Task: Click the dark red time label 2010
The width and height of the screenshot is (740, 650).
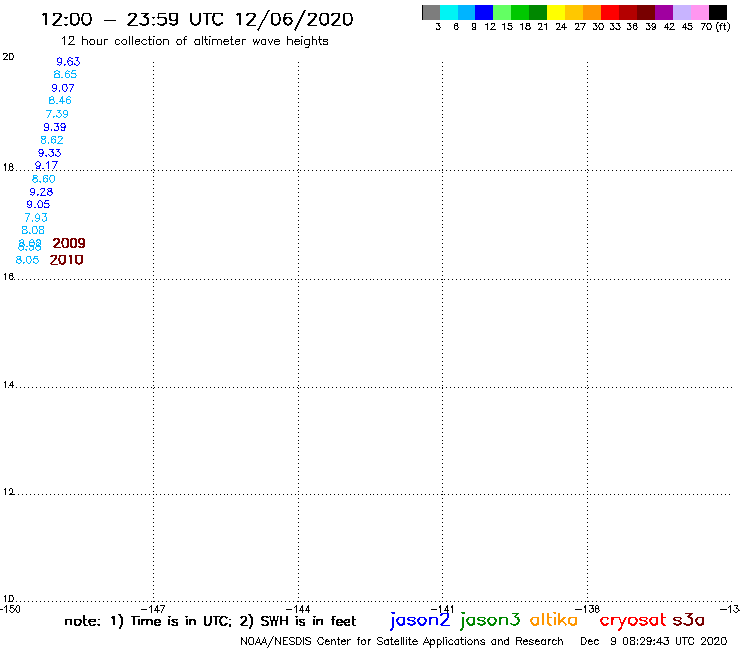Action: point(67,260)
